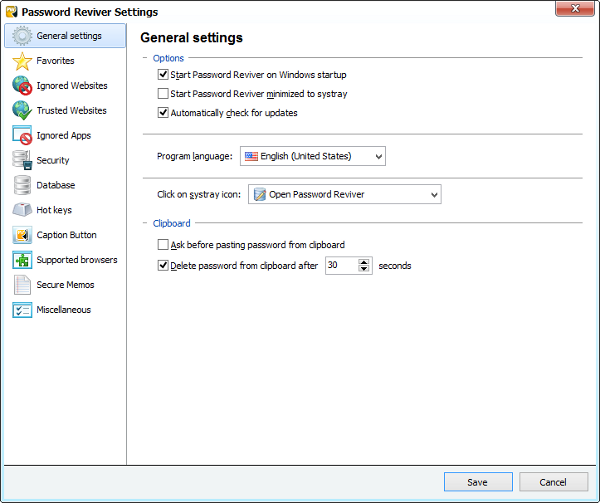Open the Favorites star icon
Image resolution: width=600 pixels, height=503 pixels.
click(22, 61)
